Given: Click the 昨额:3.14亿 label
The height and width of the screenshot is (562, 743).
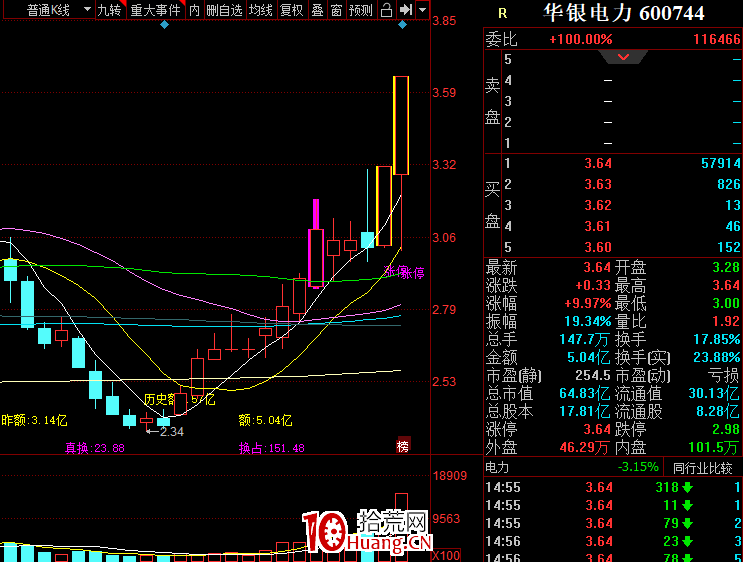Looking at the screenshot, I should point(34,420).
